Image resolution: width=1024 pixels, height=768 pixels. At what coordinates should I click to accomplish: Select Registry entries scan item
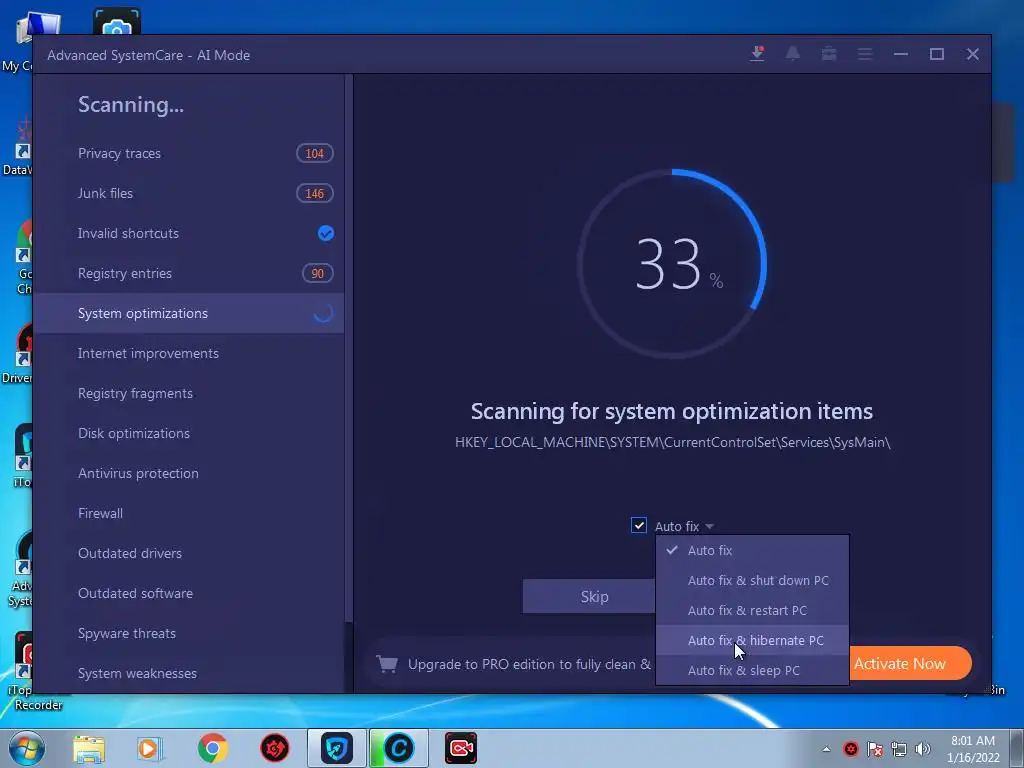coord(189,273)
